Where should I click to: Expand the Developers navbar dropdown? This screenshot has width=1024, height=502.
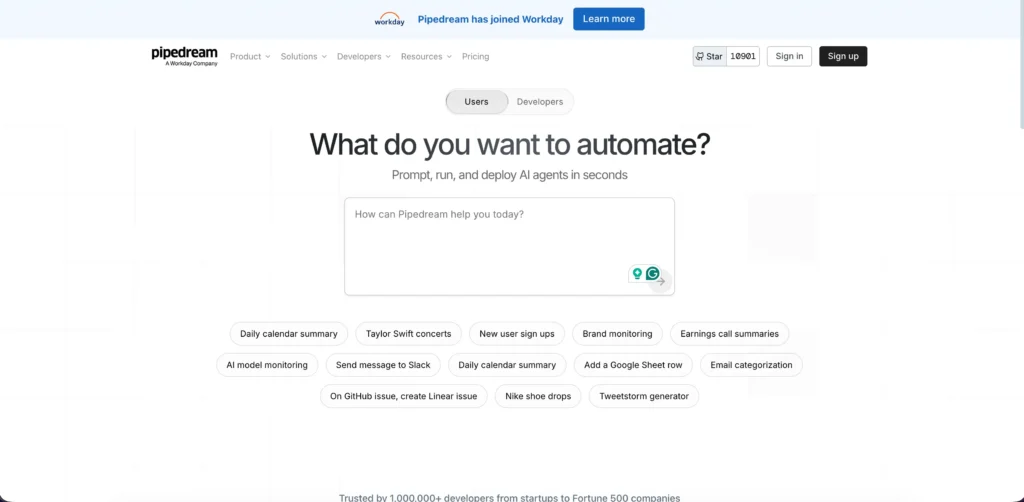[x=363, y=57]
